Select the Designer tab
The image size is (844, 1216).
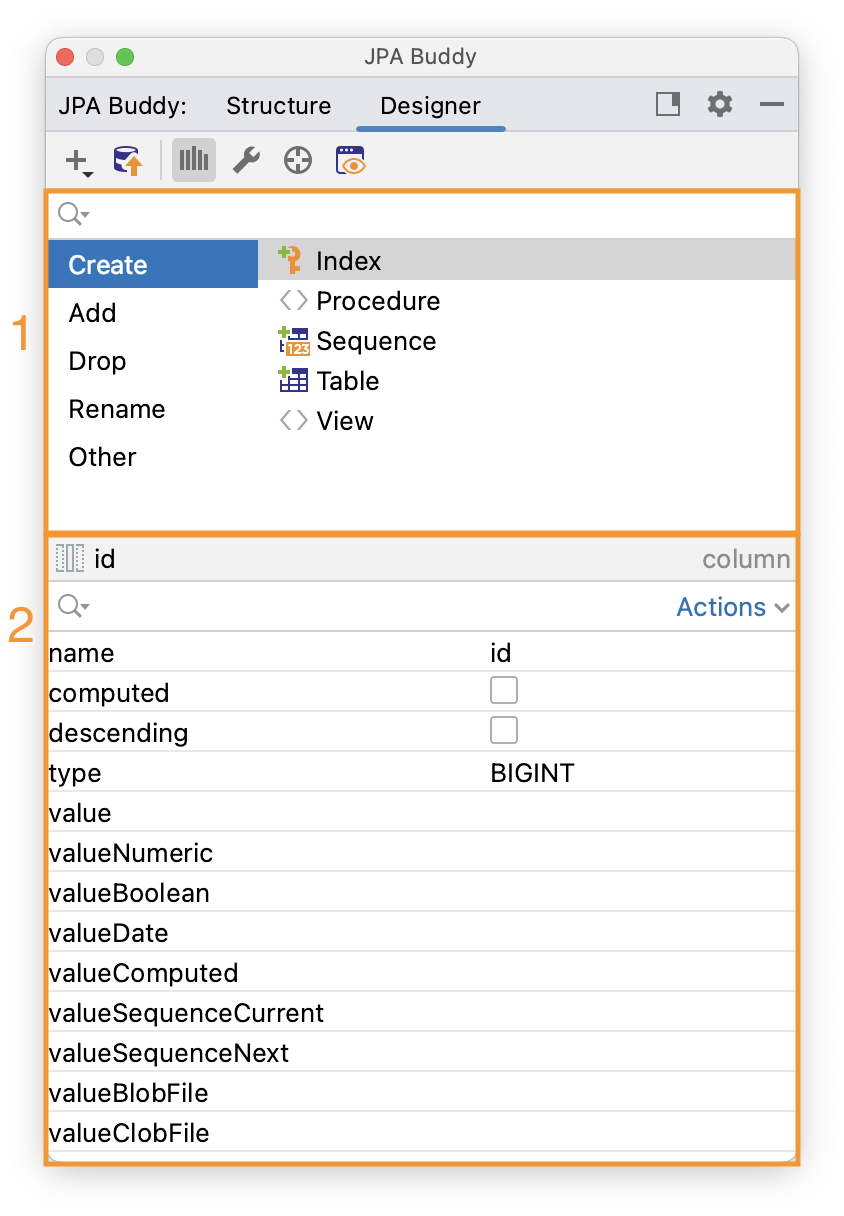click(x=430, y=106)
